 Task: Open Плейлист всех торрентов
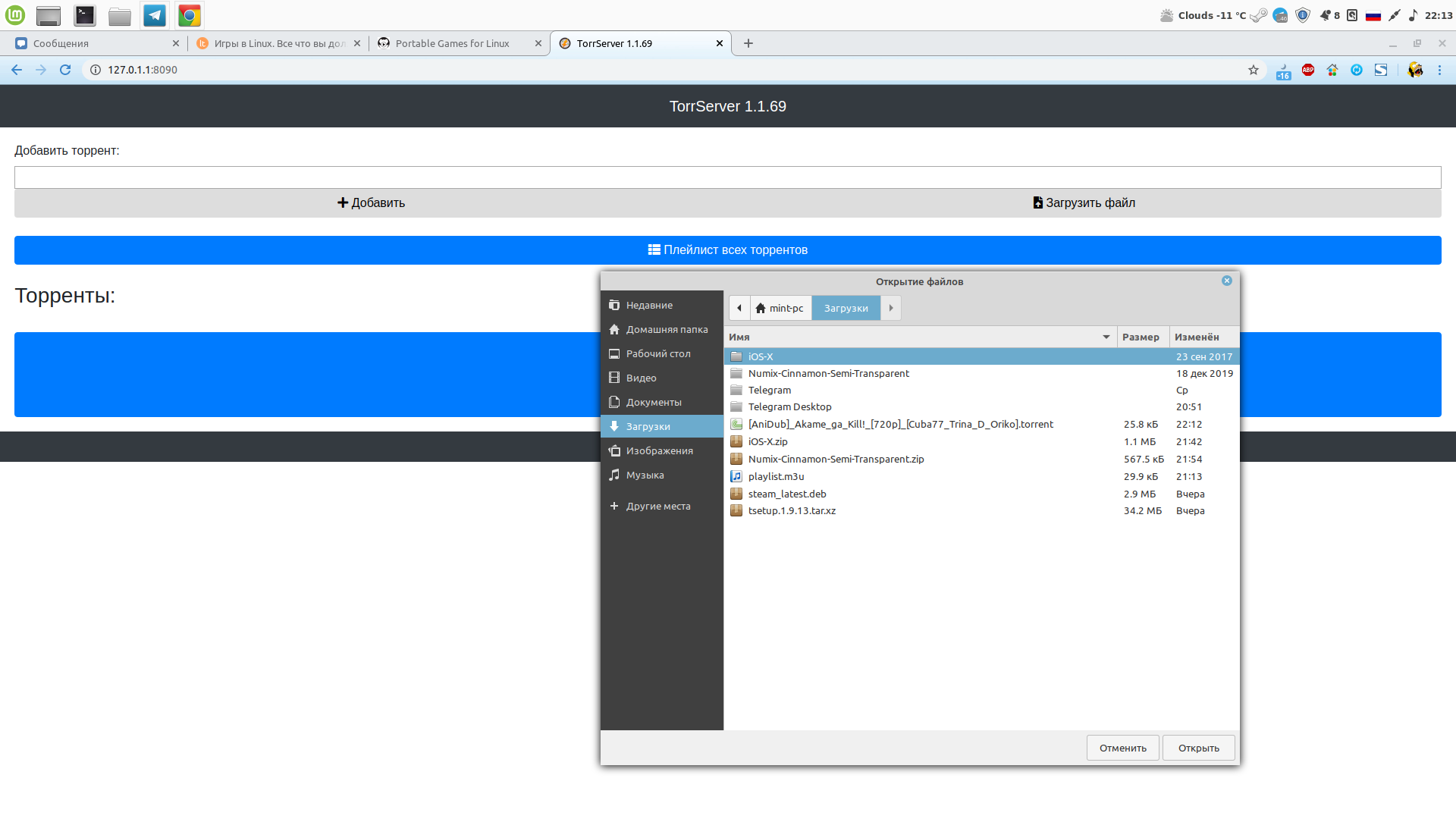click(728, 250)
